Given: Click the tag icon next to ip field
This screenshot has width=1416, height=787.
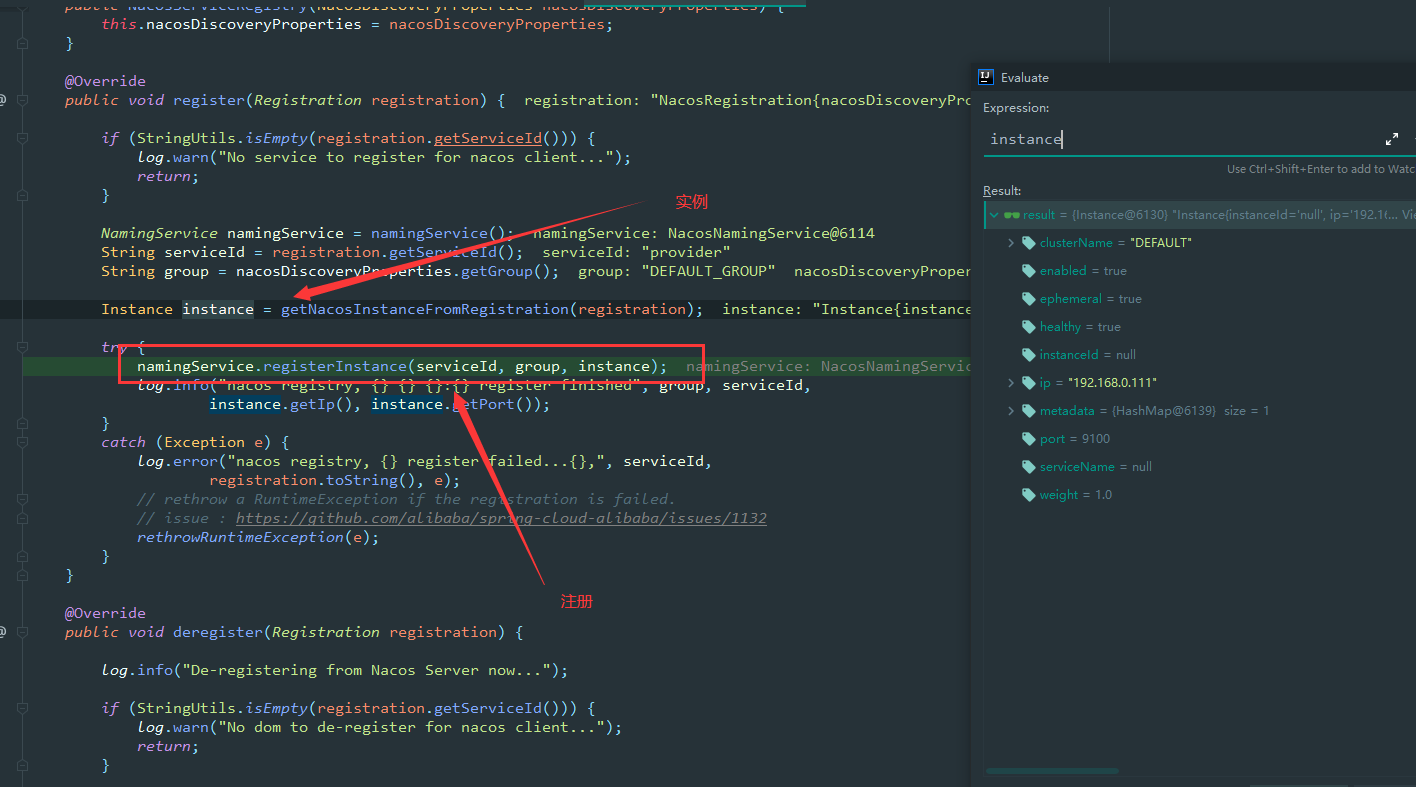Looking at the screenshot, I should click(1028, 383).
